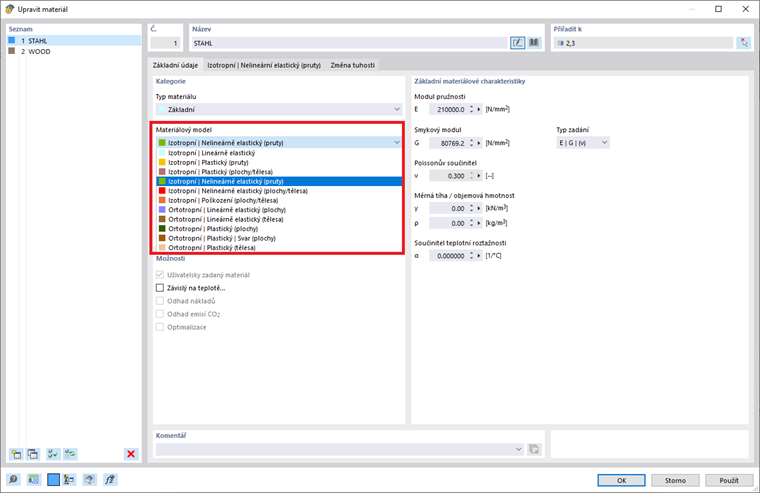Open the units and decimals 0.00 icon
The width and height of the screenshot is (760, 493).
click(x=33, y=480)
